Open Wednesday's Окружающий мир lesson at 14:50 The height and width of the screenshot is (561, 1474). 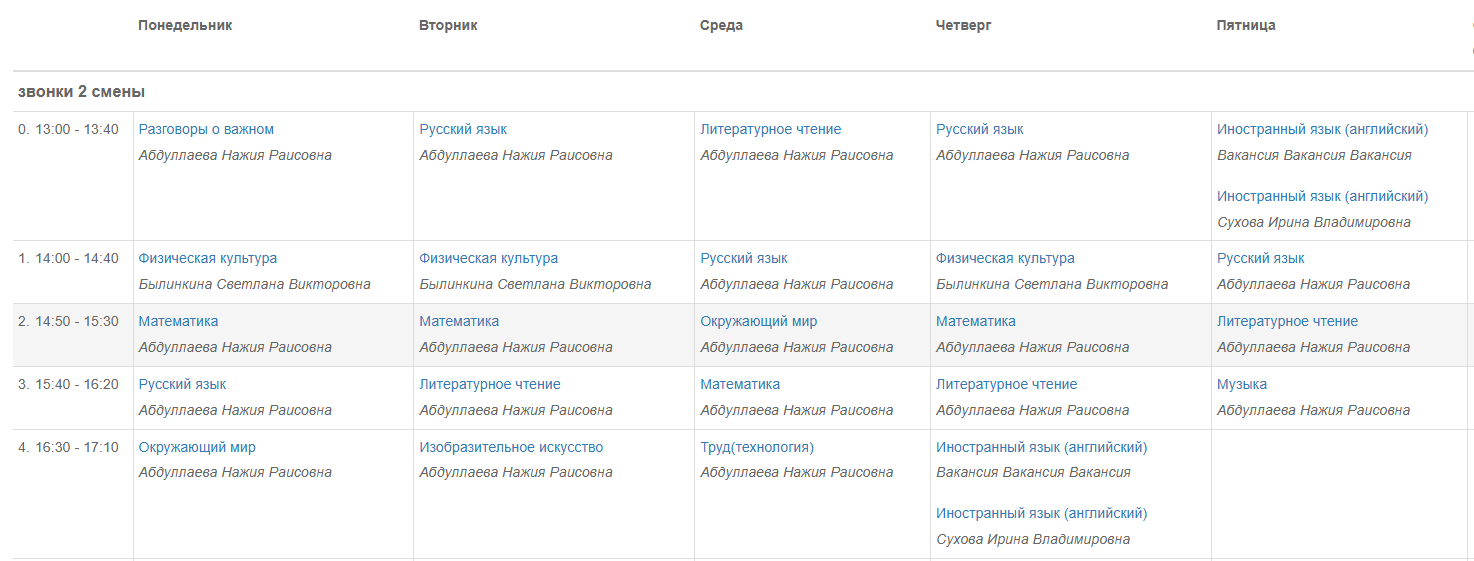(759, 321)
